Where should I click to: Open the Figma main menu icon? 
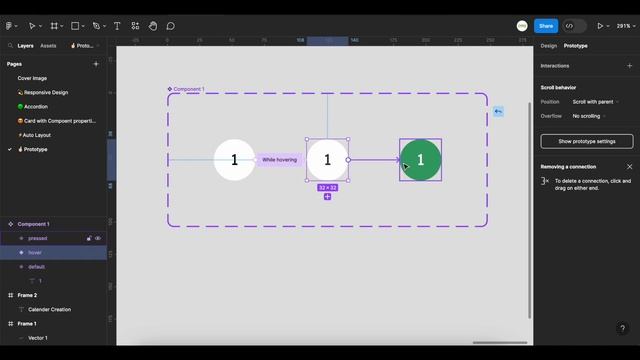pyautogui.click(x=9, y=26)
